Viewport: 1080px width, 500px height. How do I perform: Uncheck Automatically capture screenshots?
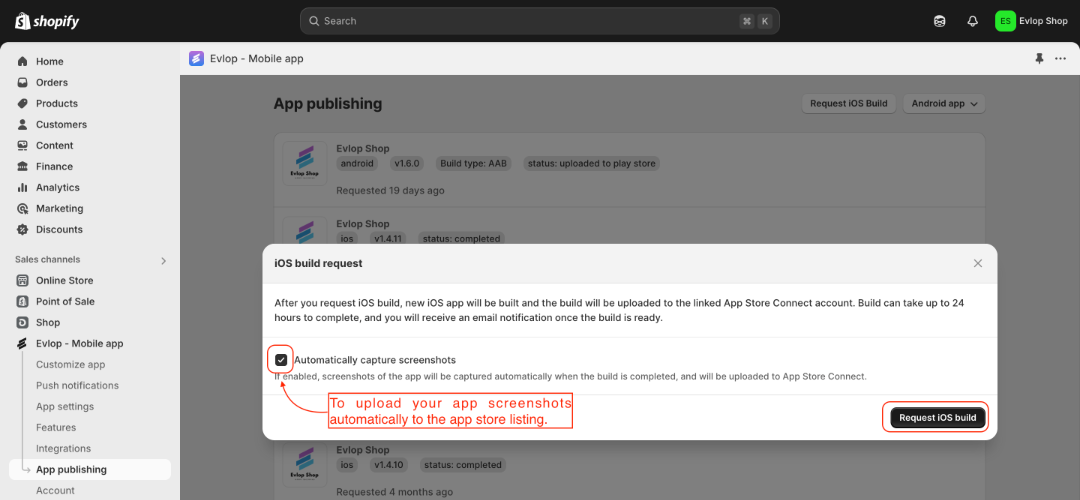coord(281,360)
